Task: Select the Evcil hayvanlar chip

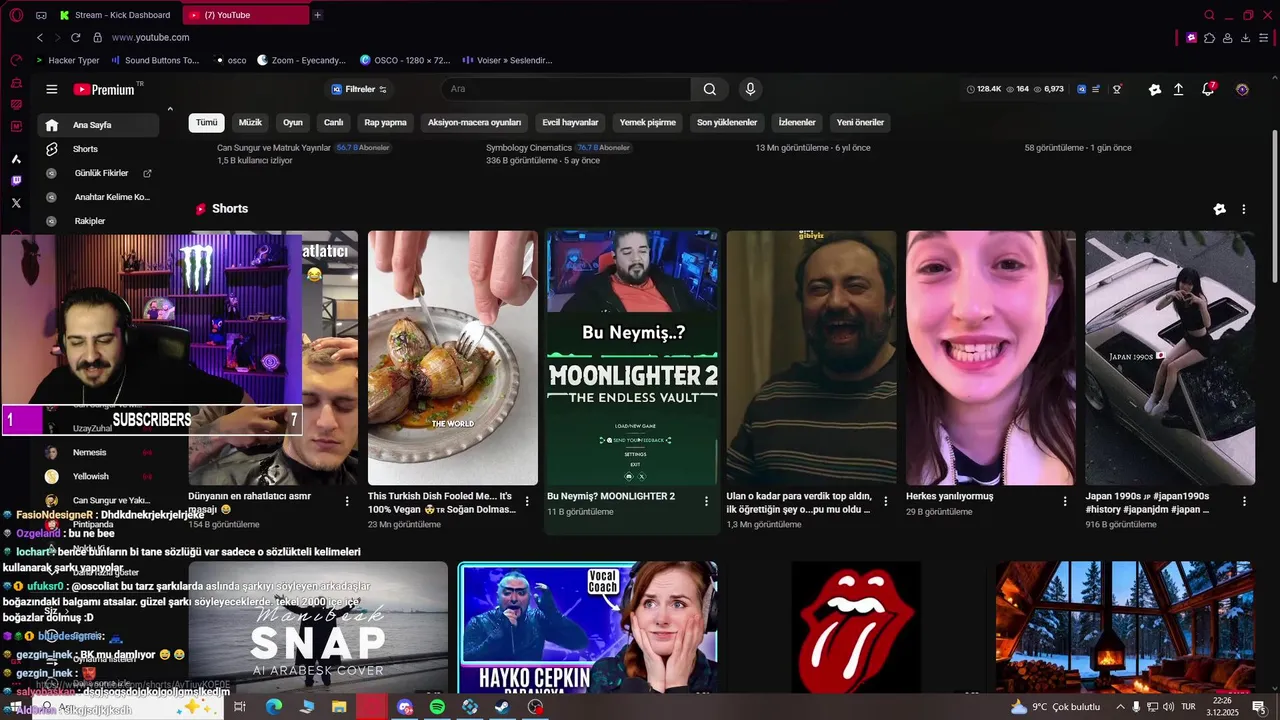Action: point(570,122)
